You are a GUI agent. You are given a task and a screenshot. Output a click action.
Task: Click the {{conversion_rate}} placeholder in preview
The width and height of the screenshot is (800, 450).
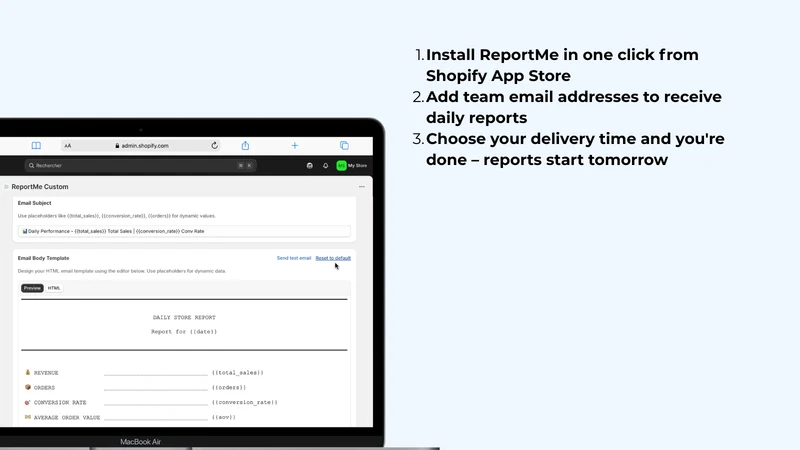pos(245,403)
